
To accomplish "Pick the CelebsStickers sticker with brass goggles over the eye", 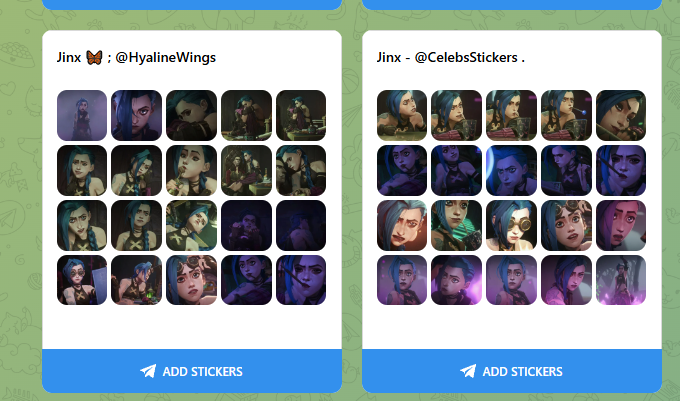I will (511, 225).
